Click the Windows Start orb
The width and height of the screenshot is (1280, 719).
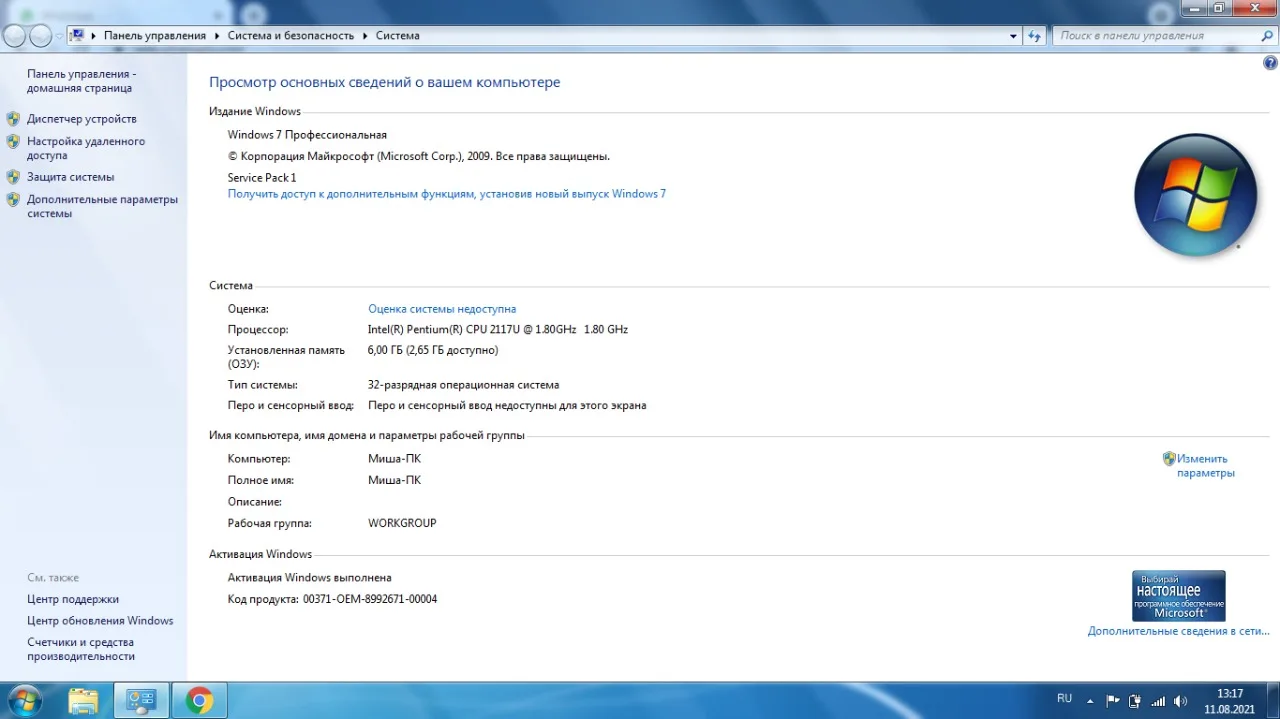click(x=23, y=700)
